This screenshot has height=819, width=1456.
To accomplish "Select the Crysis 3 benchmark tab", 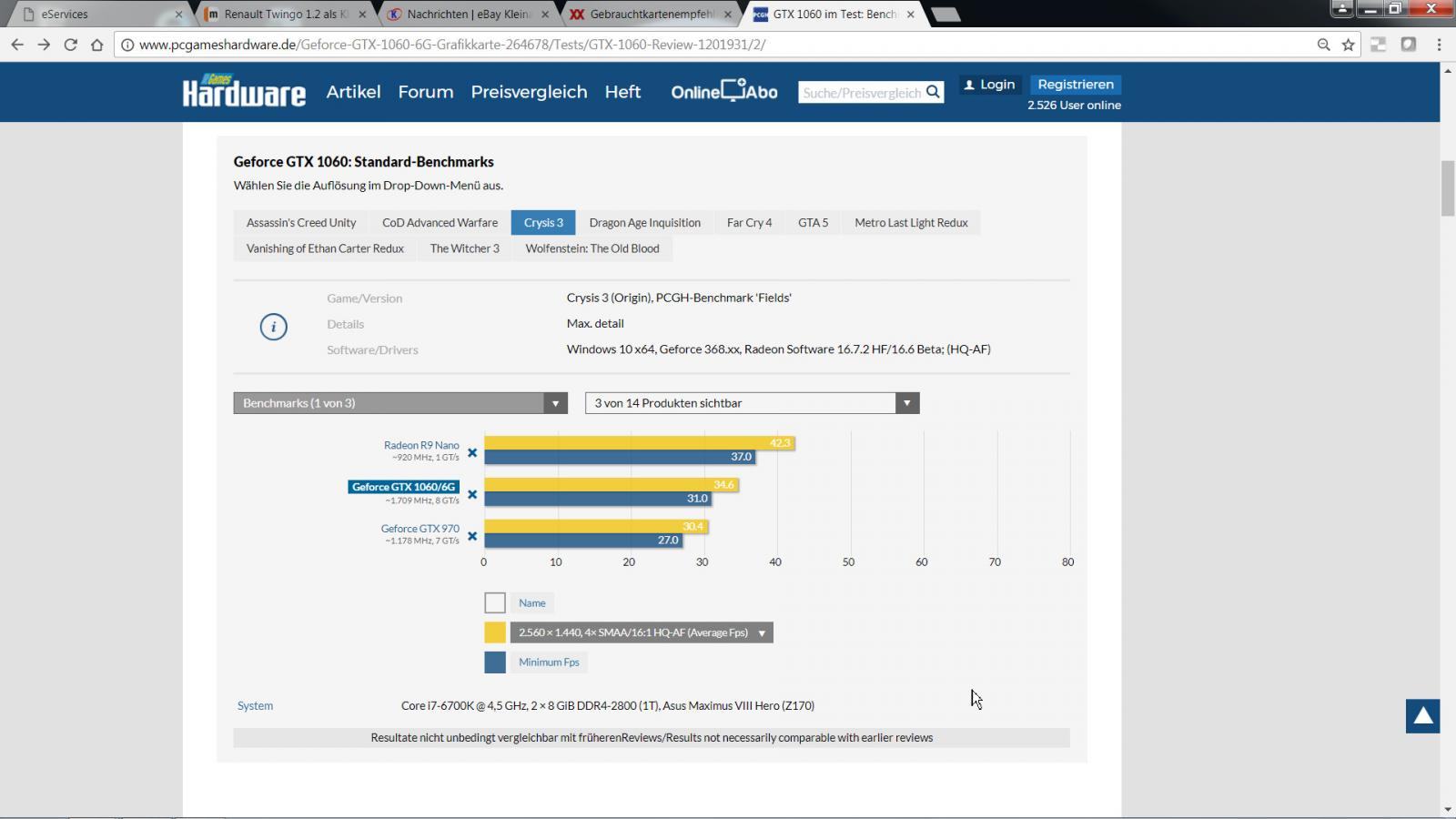I will (x=543, y=223).
